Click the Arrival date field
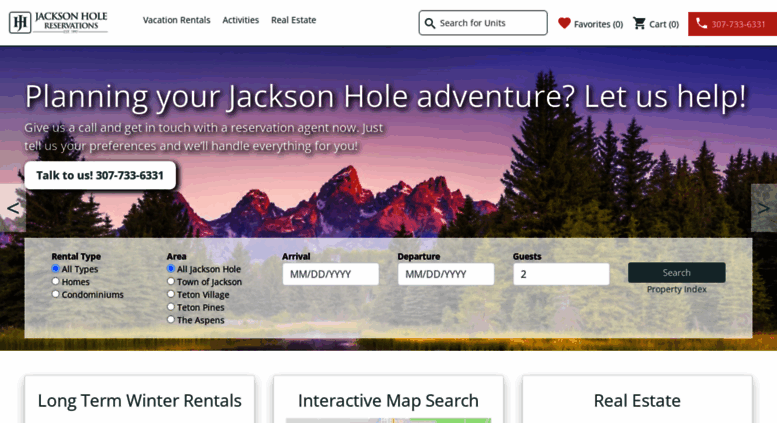The height and width of the screenshot is (423, 777). tap(331, 274)
